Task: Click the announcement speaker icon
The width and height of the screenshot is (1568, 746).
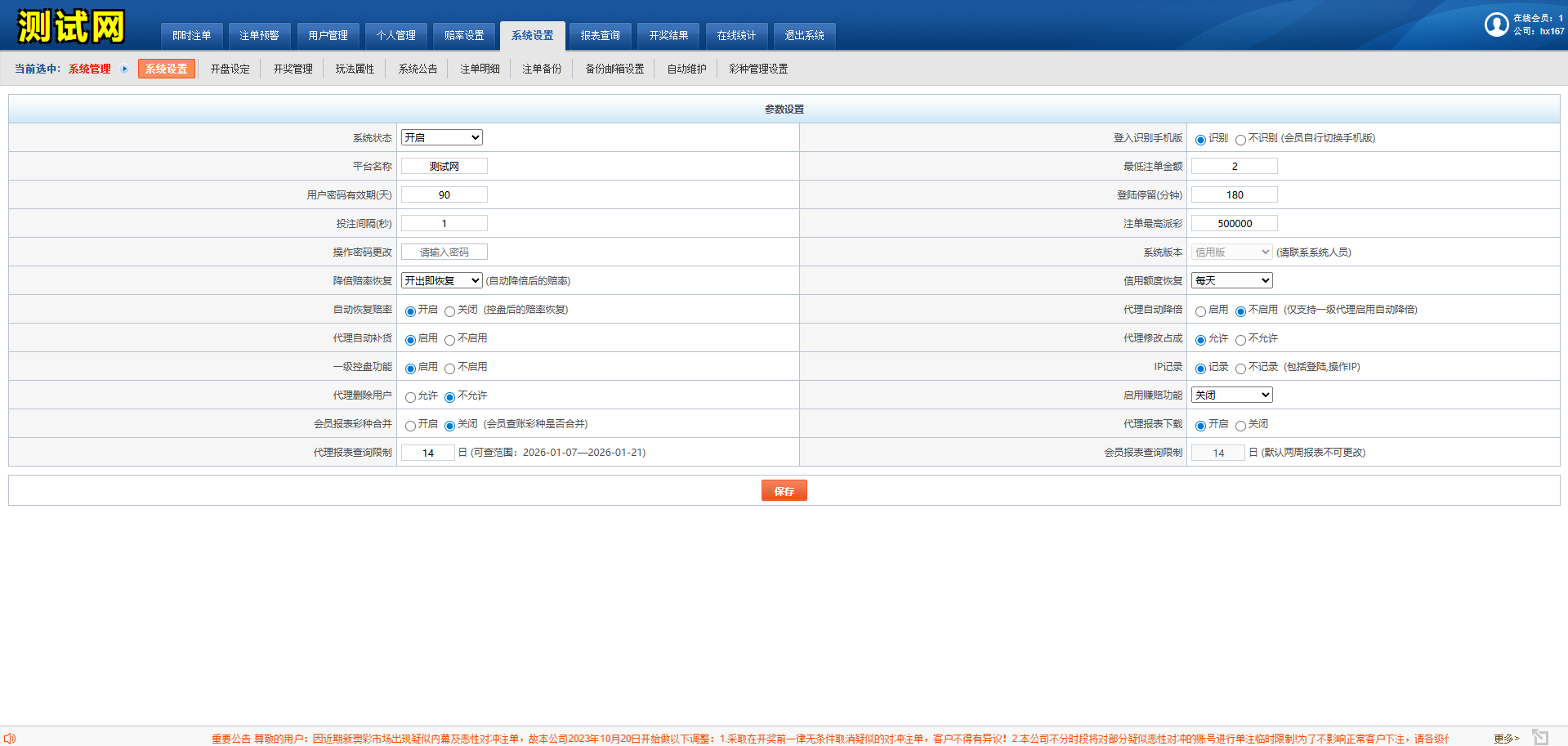Action: point(10,738)
